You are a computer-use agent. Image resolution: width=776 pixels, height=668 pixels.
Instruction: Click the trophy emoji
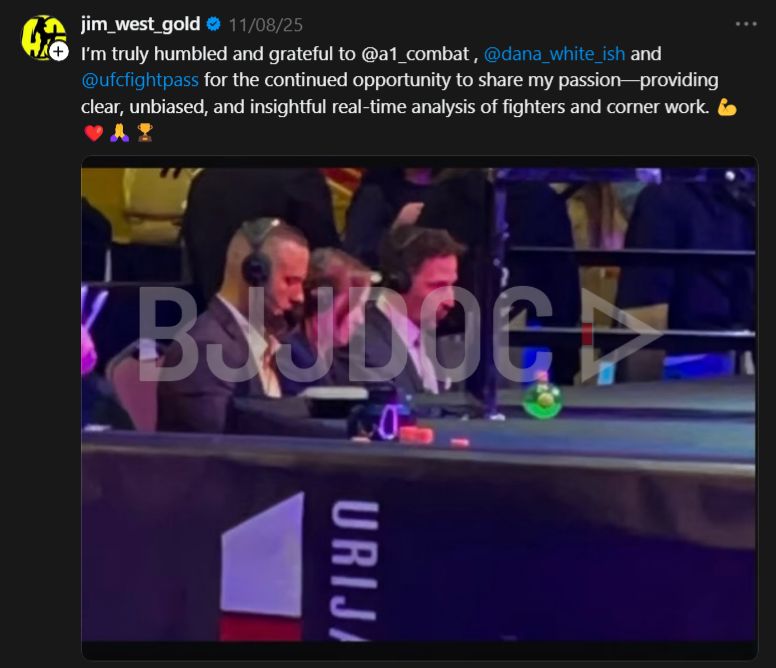tap(145, 133)
